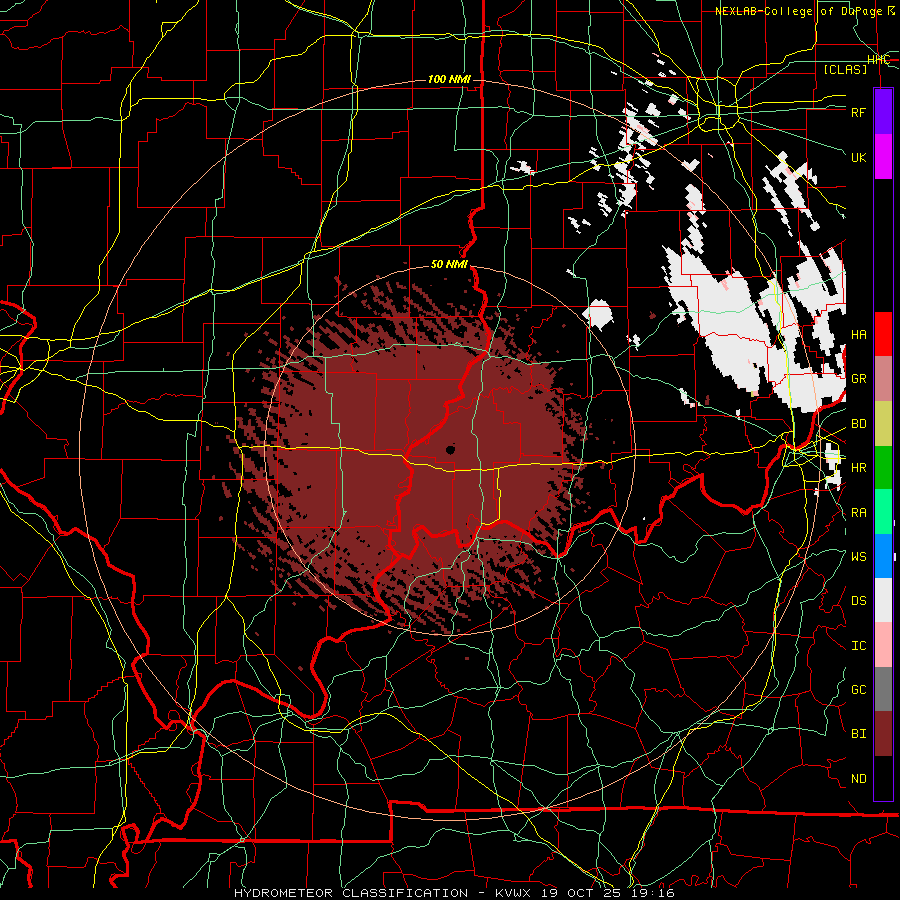
Task: Click the HA red legend swatch
Action: [883, 334]
